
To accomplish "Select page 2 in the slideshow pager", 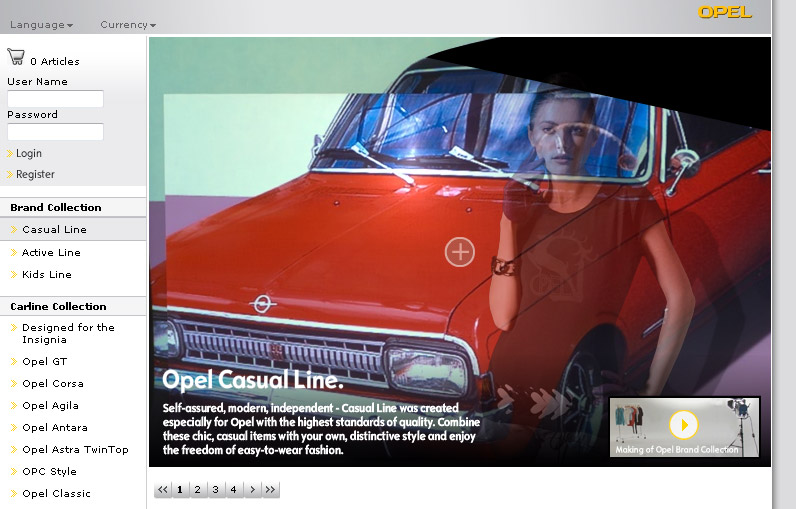I will [198, 489].
